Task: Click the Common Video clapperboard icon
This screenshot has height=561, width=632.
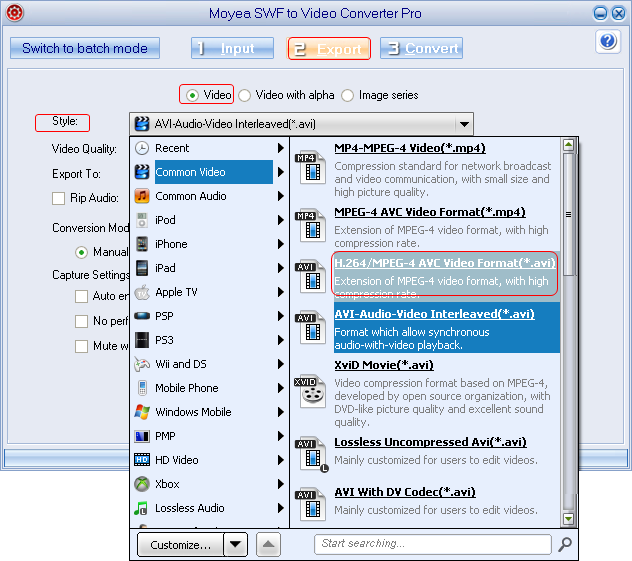Action: tap(142, 172)
